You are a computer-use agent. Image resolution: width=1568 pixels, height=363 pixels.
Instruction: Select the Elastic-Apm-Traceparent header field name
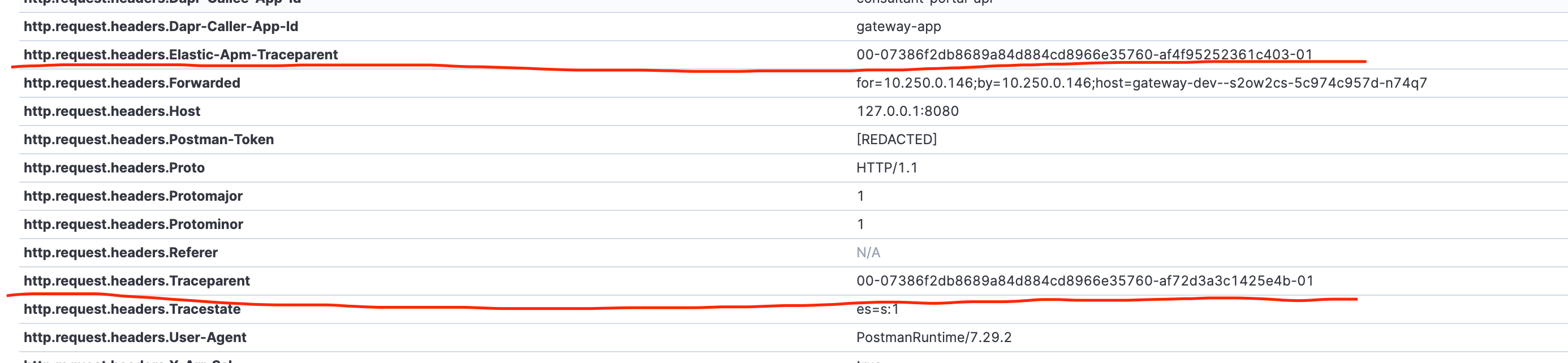(x=180, y=55)
